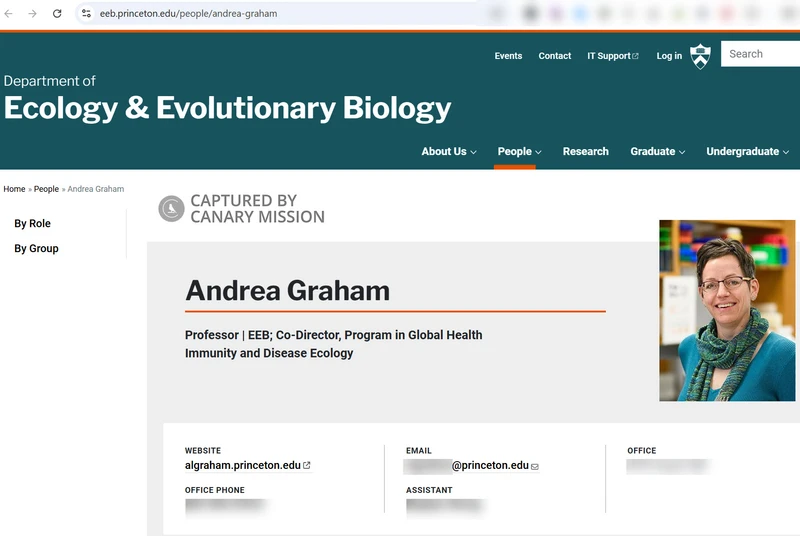Open the Events link
Image resolution: width=800 pixels, height=536 pixels.
[508, 56]
